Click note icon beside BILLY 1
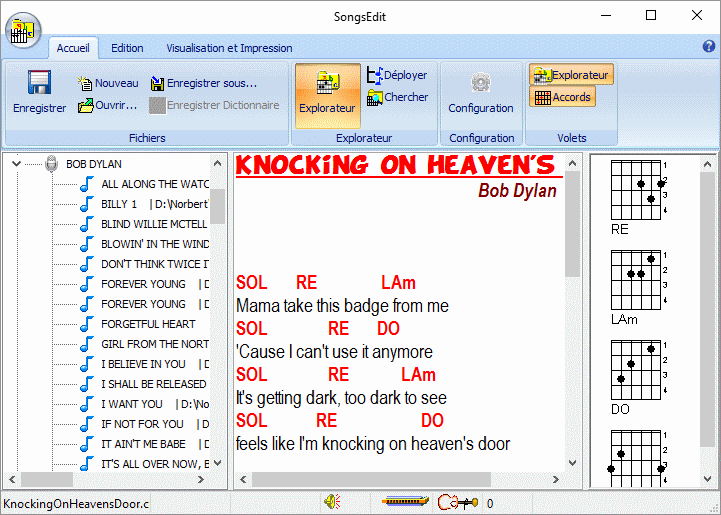 click(x=86, y=204)
